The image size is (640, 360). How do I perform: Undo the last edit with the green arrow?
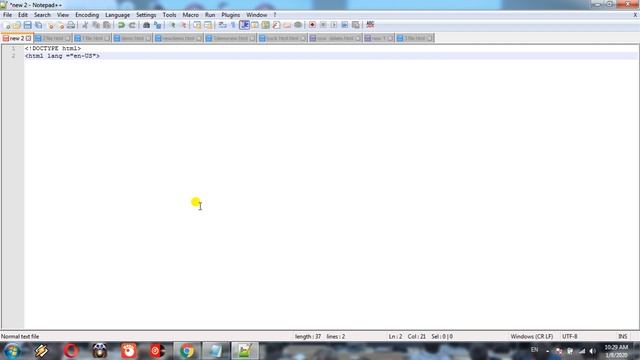pyautogui.click(x=121, y=25)
